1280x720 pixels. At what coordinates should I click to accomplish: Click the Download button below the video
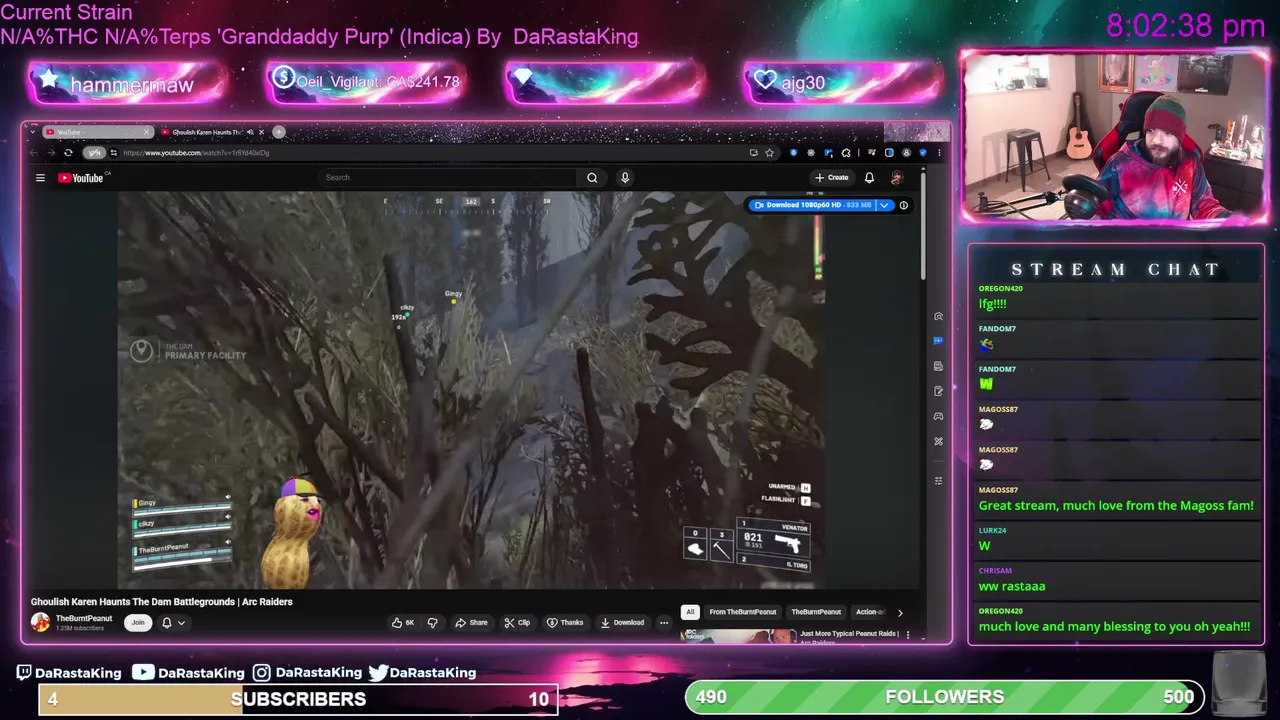tap(622, 622)
